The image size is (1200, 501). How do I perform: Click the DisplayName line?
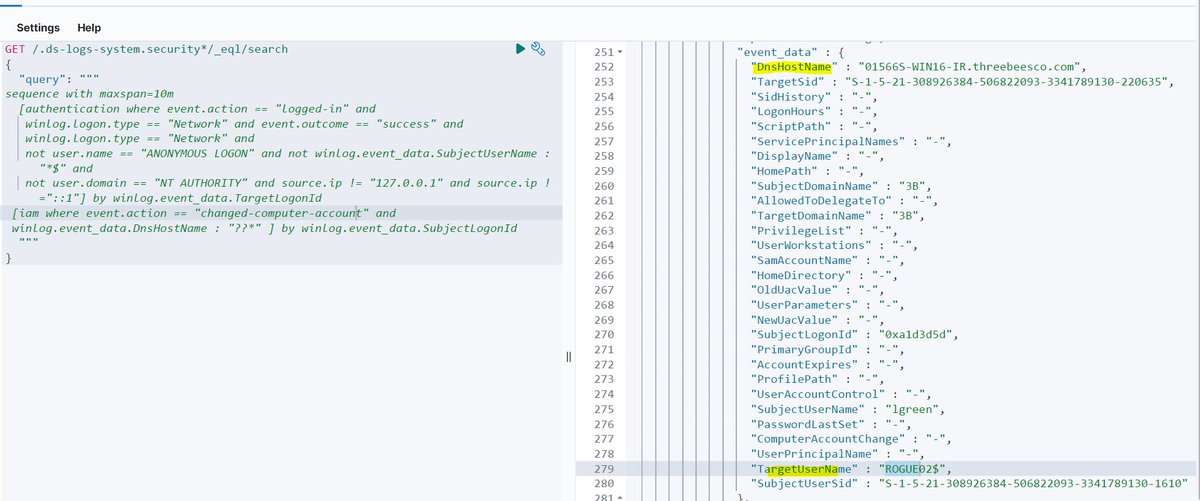pyautogui.click(x=817, y=158)
